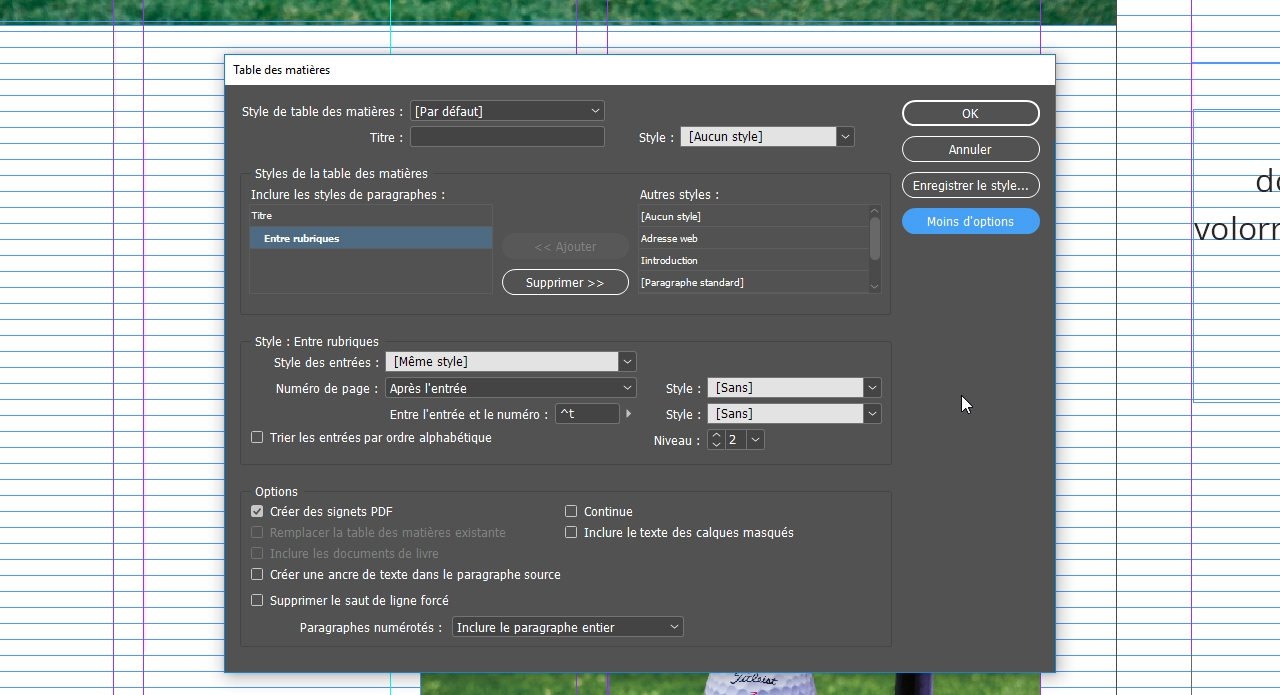Select [Paragraphe standard] in Autres styles

pos(753,282)
